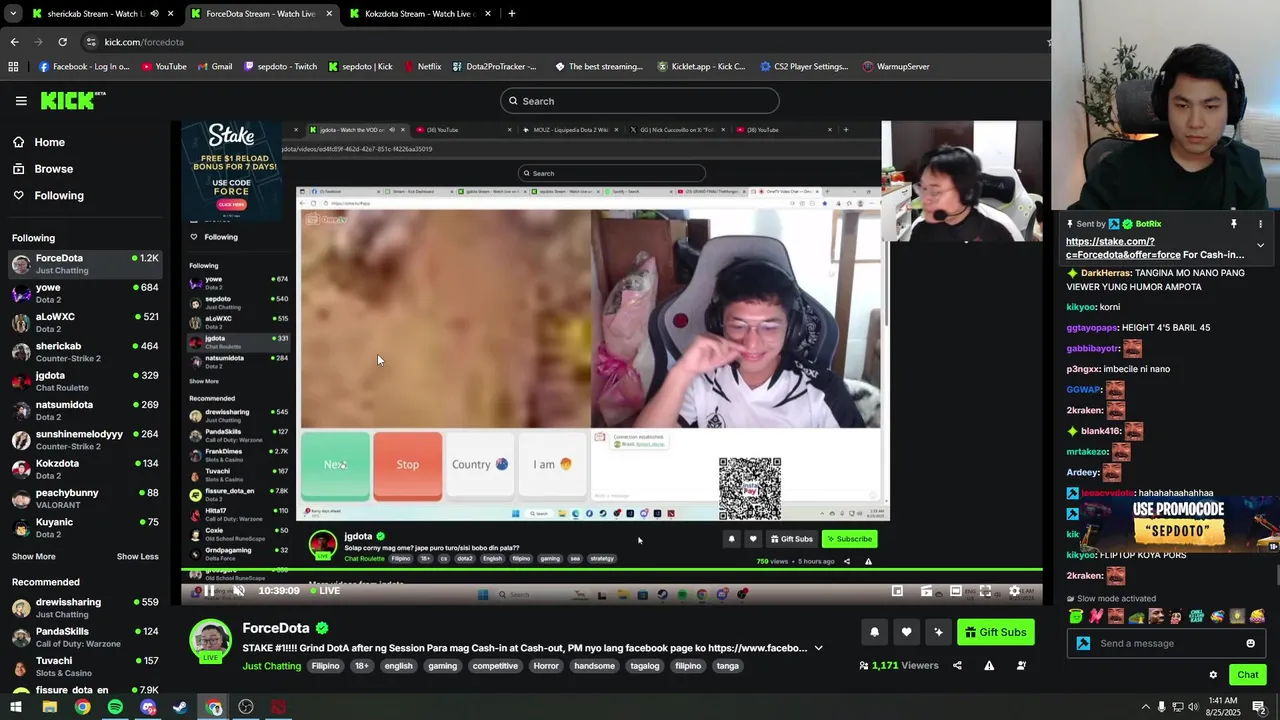
Task: Mute the sherickab tab audio icon
Action: (x=154, y=14)
